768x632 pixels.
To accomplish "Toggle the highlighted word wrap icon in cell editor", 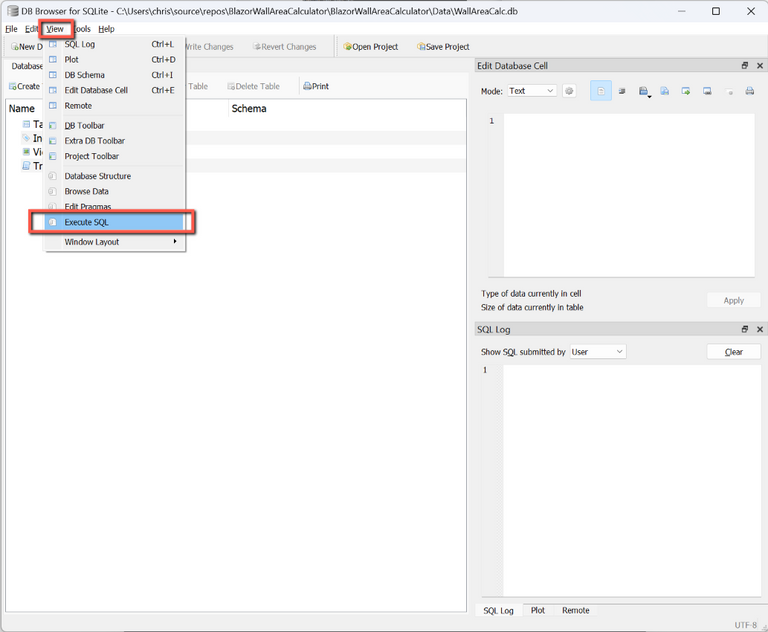I will [x=600, y=91].
